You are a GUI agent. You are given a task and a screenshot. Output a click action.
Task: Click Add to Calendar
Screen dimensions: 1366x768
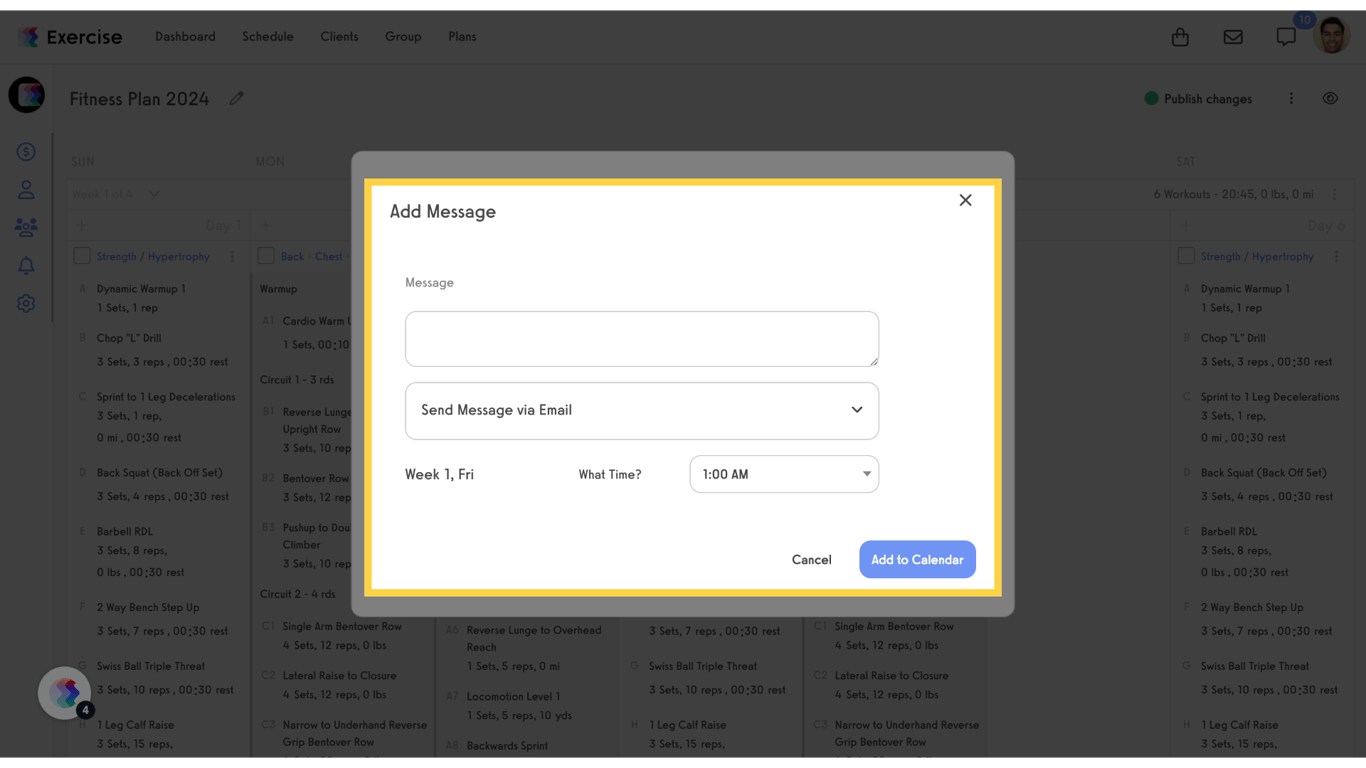click(x=916, y=559)
